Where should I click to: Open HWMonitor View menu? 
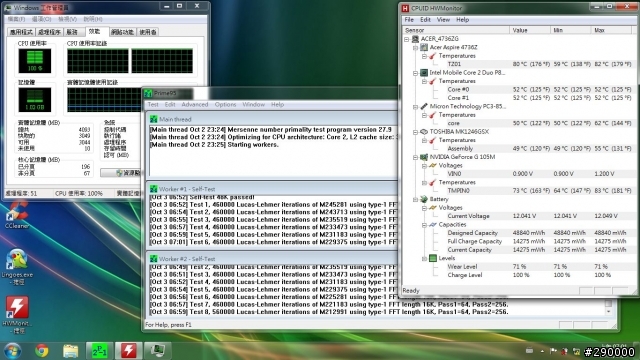pyautogui.click(x=443, y=20)
